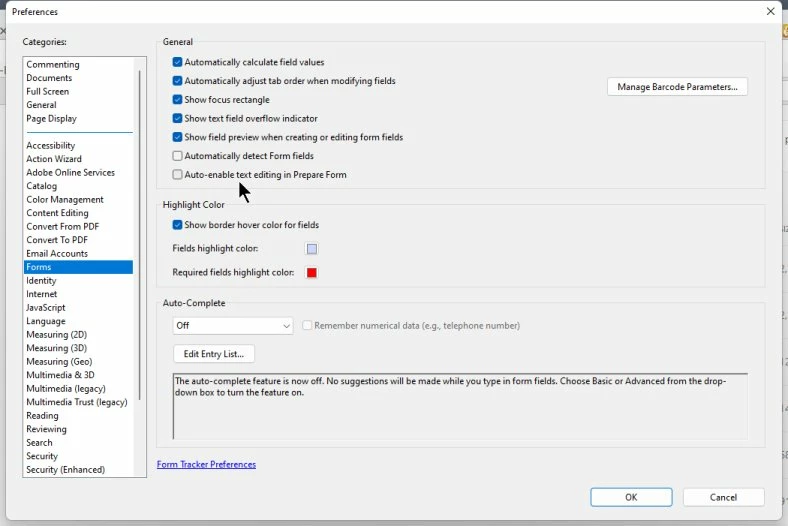Confirm preferences with OK button
The height and width of the screenshot is (526, 788).
click(x=631, y=497)
